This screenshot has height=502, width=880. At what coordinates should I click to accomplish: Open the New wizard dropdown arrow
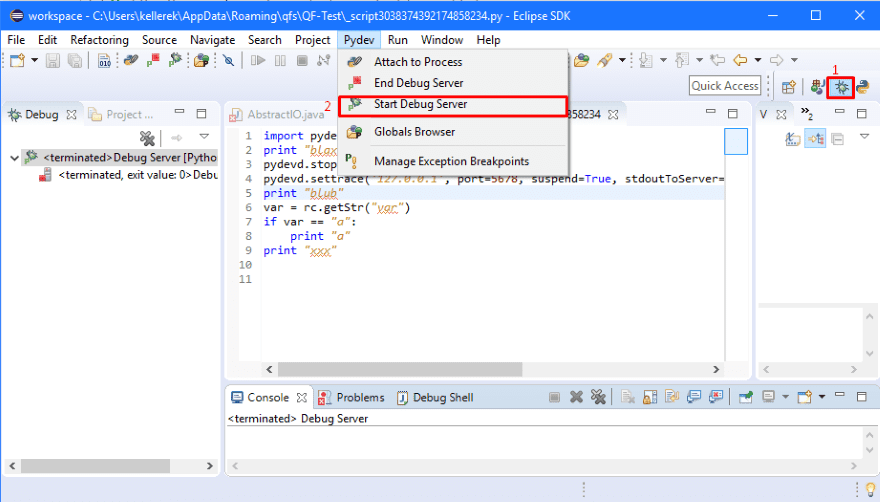point(34,60)
